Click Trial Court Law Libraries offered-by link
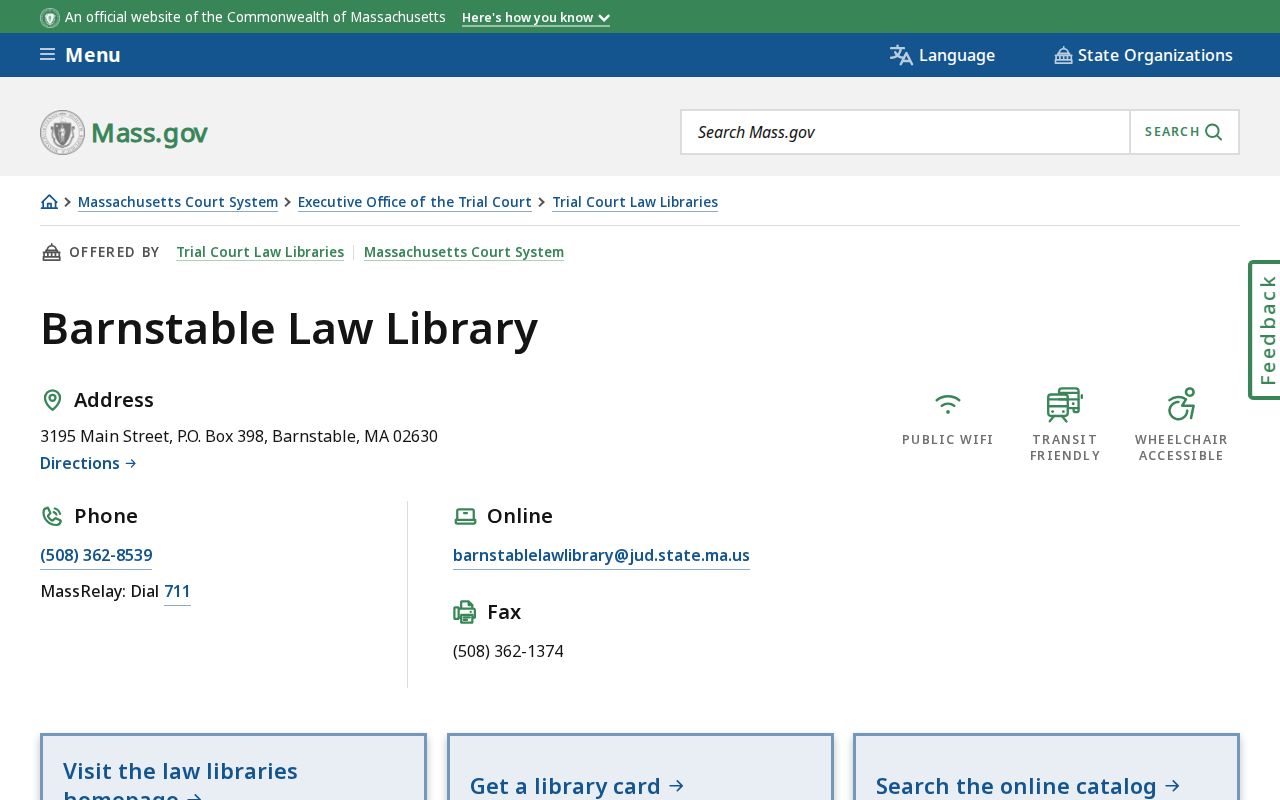1280x800 pixels. coord(260,252)
